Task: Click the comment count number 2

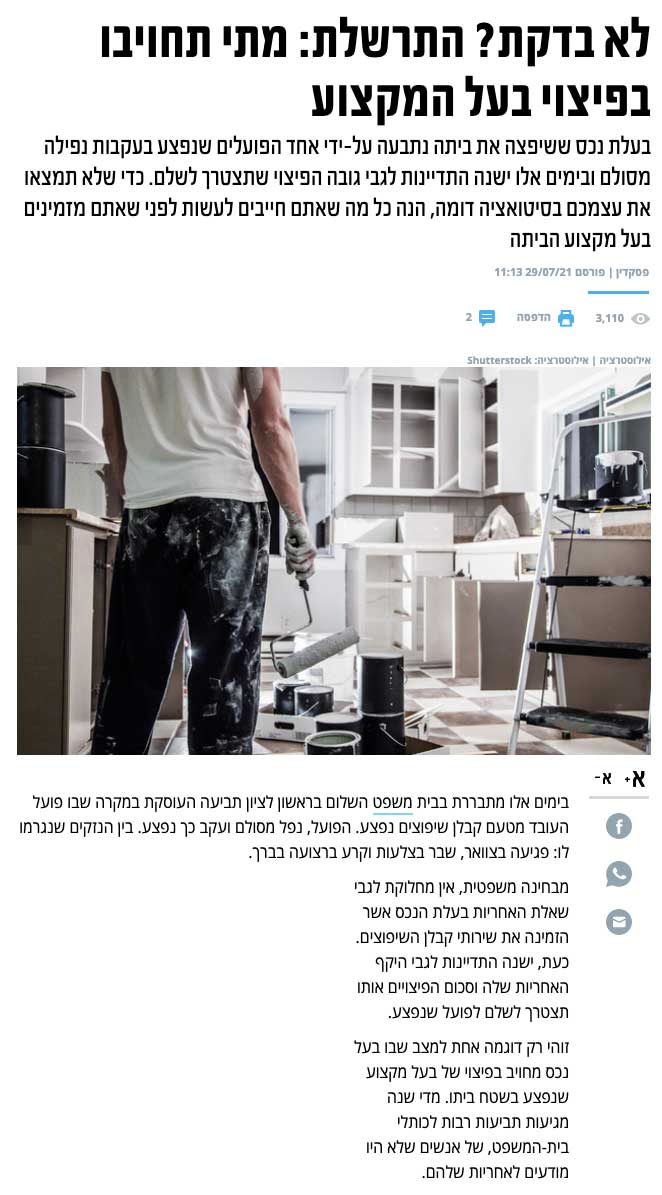Action: pyautogui.click(x=469, y=318)
